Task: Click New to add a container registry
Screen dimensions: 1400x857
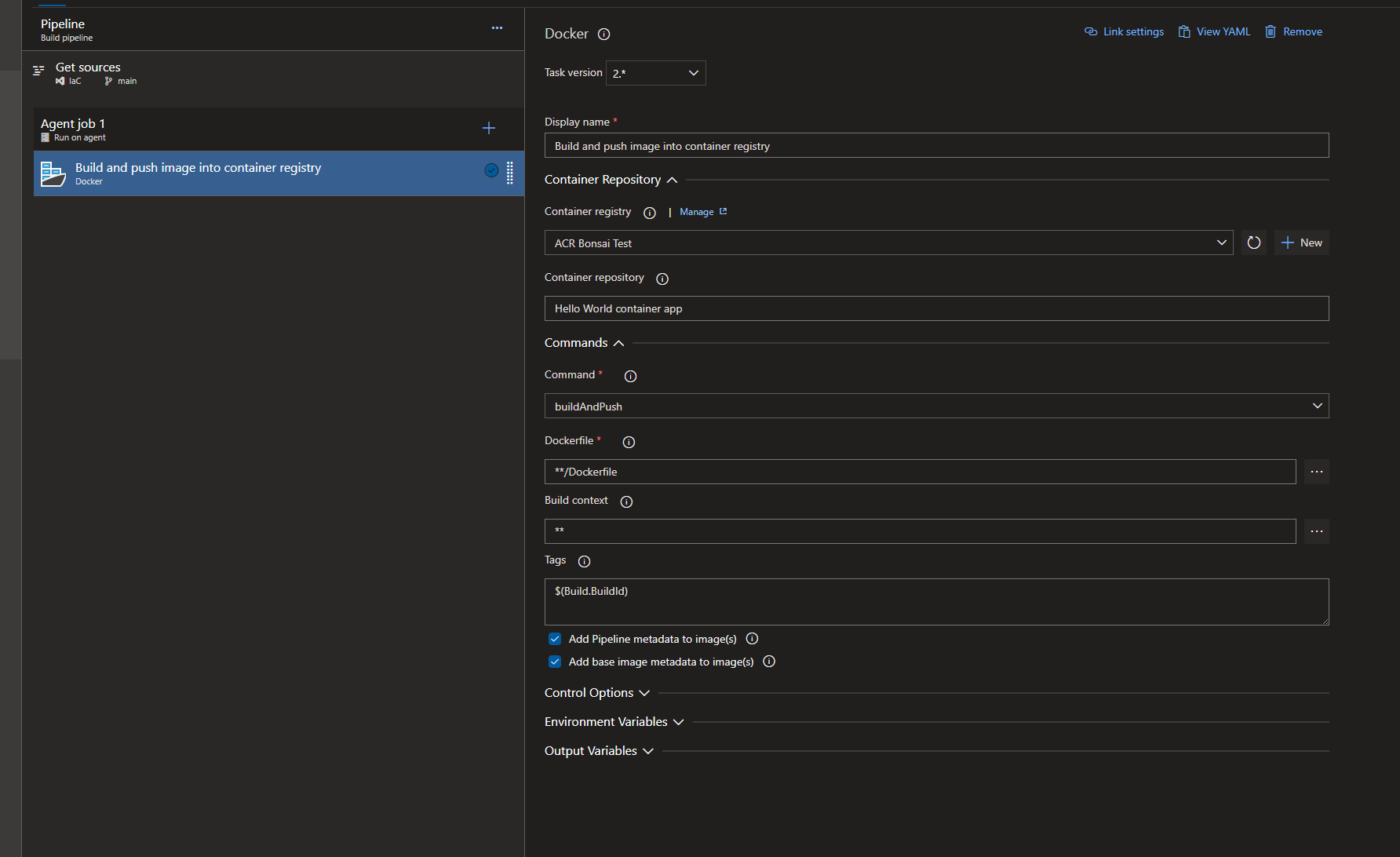Action: coord(1302,243)
